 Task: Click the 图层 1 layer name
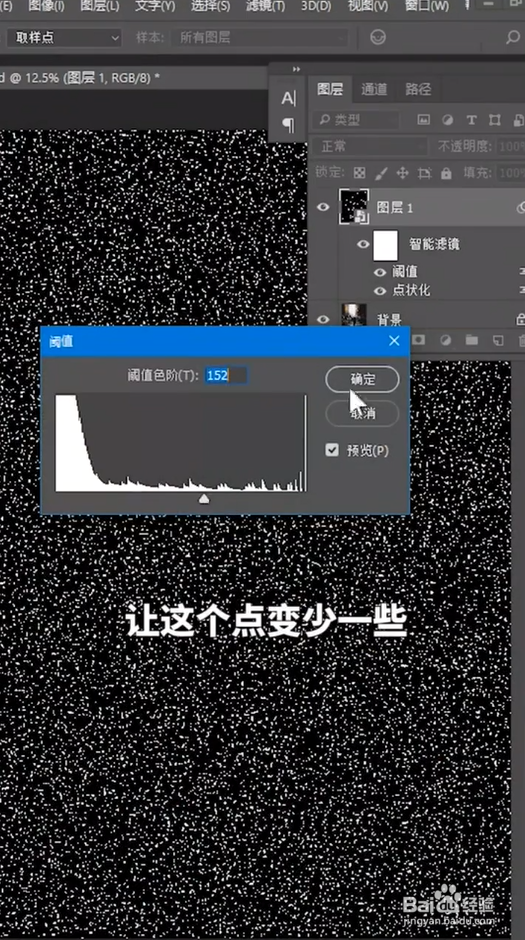[394, 207]
